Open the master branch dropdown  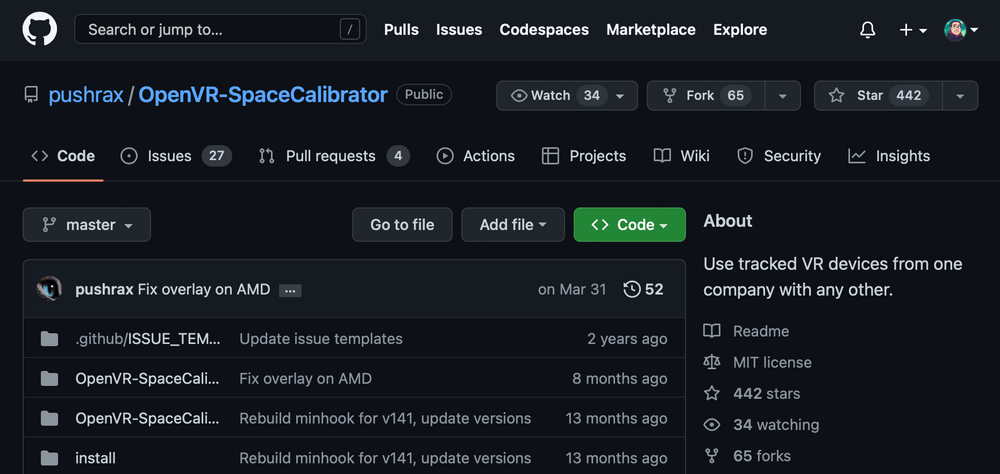click(87, 225)
